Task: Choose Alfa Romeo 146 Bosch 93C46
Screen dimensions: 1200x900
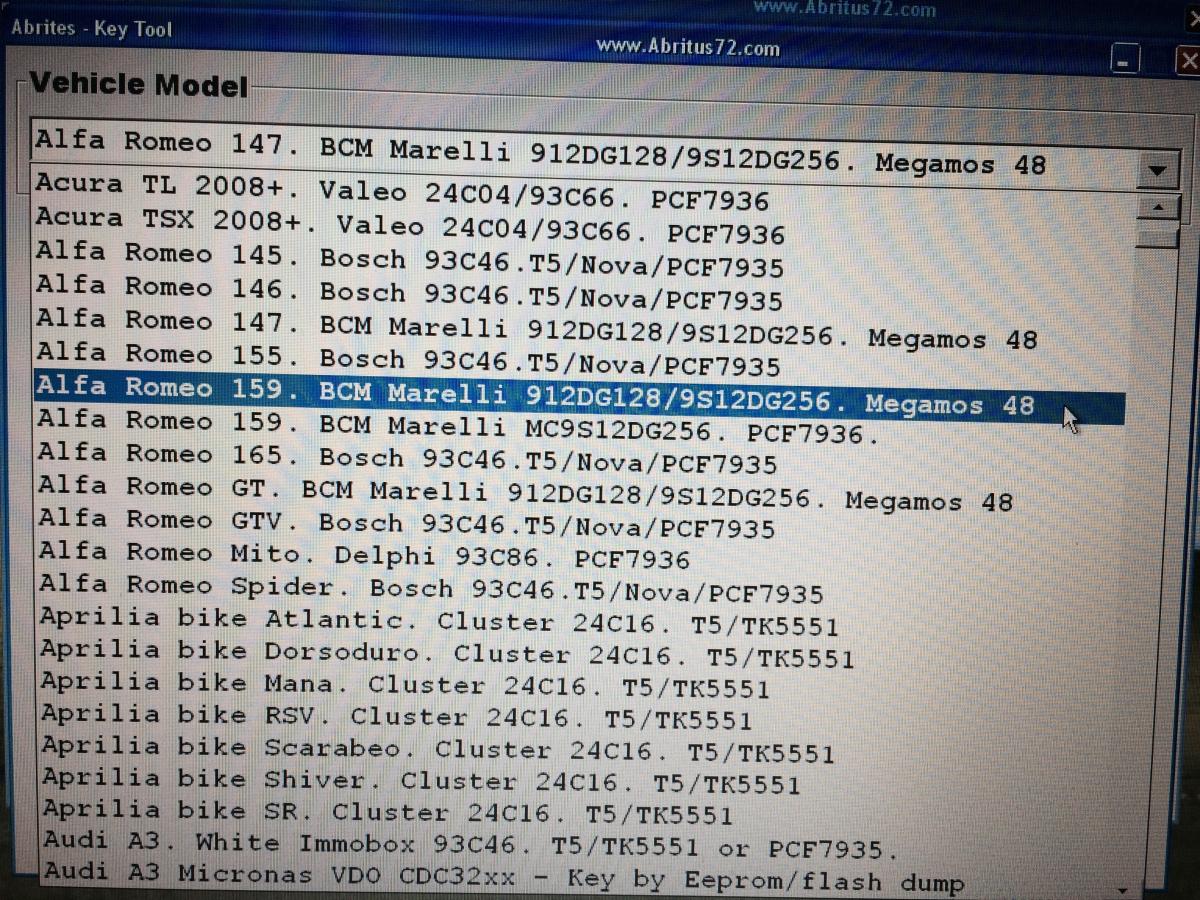Action: tap(410, 293)
